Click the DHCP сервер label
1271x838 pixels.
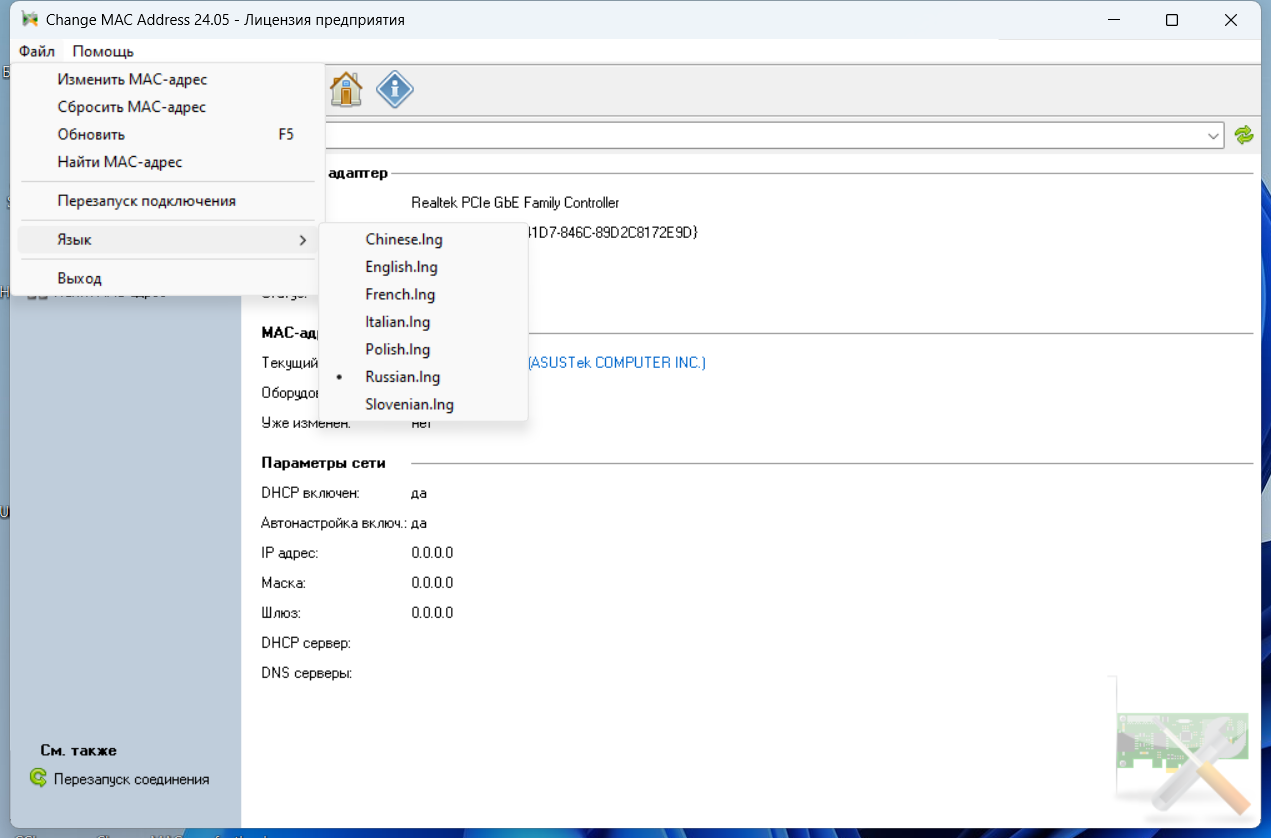306,643
